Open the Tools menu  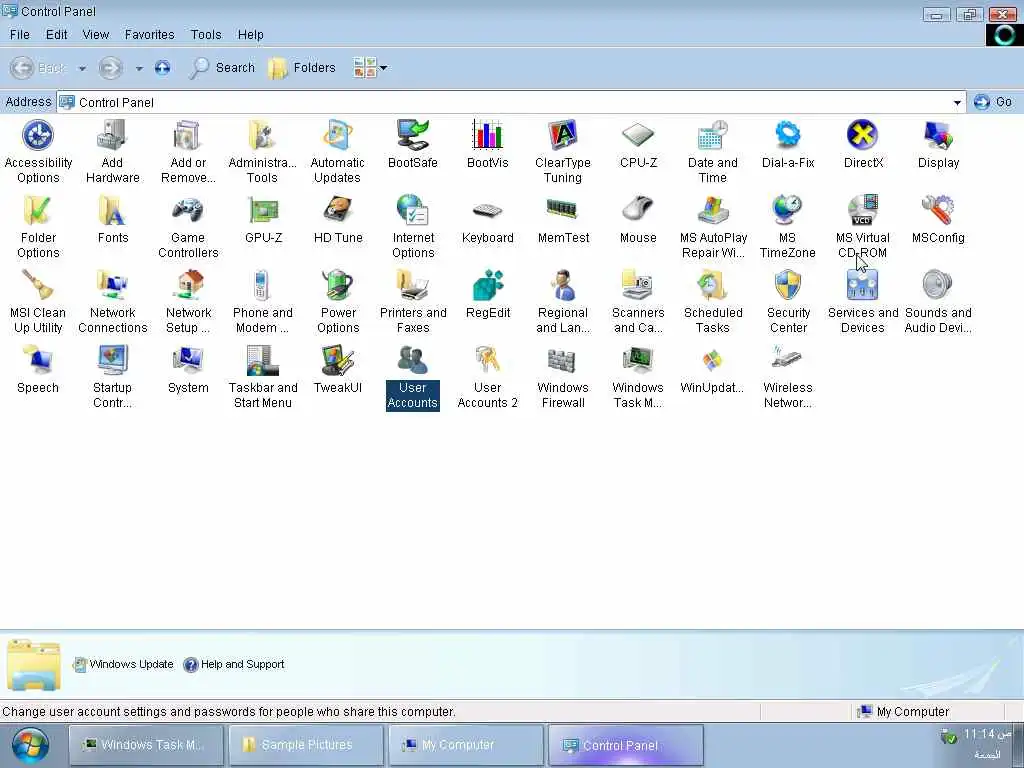coord(206,35)
